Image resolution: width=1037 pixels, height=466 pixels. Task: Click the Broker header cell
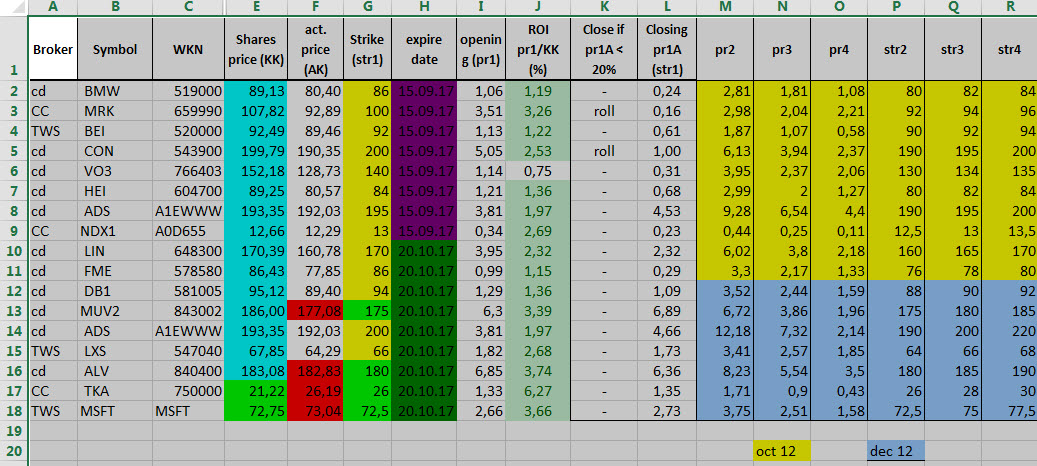click(53, 49)
